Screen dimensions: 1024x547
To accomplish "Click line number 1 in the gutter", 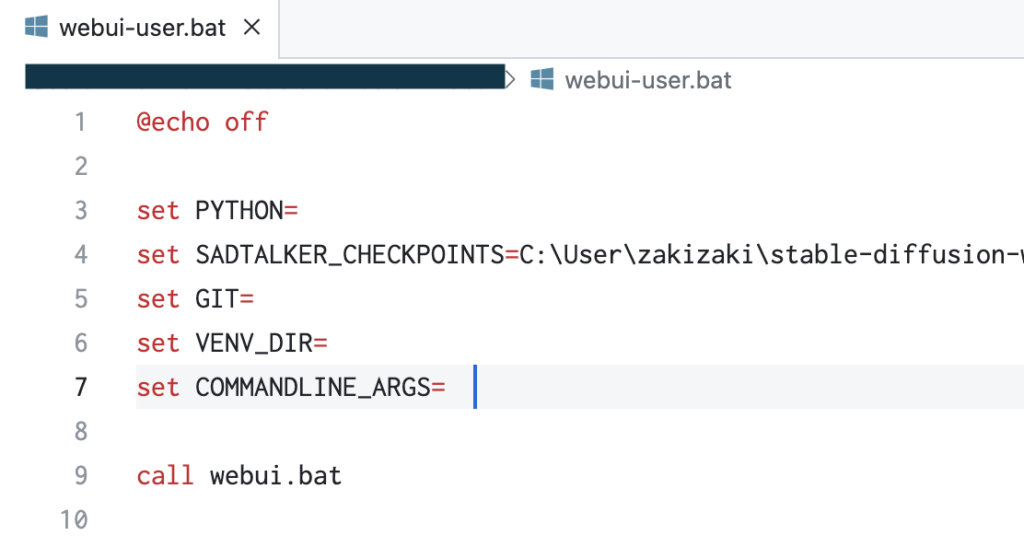I will point(80,123).
